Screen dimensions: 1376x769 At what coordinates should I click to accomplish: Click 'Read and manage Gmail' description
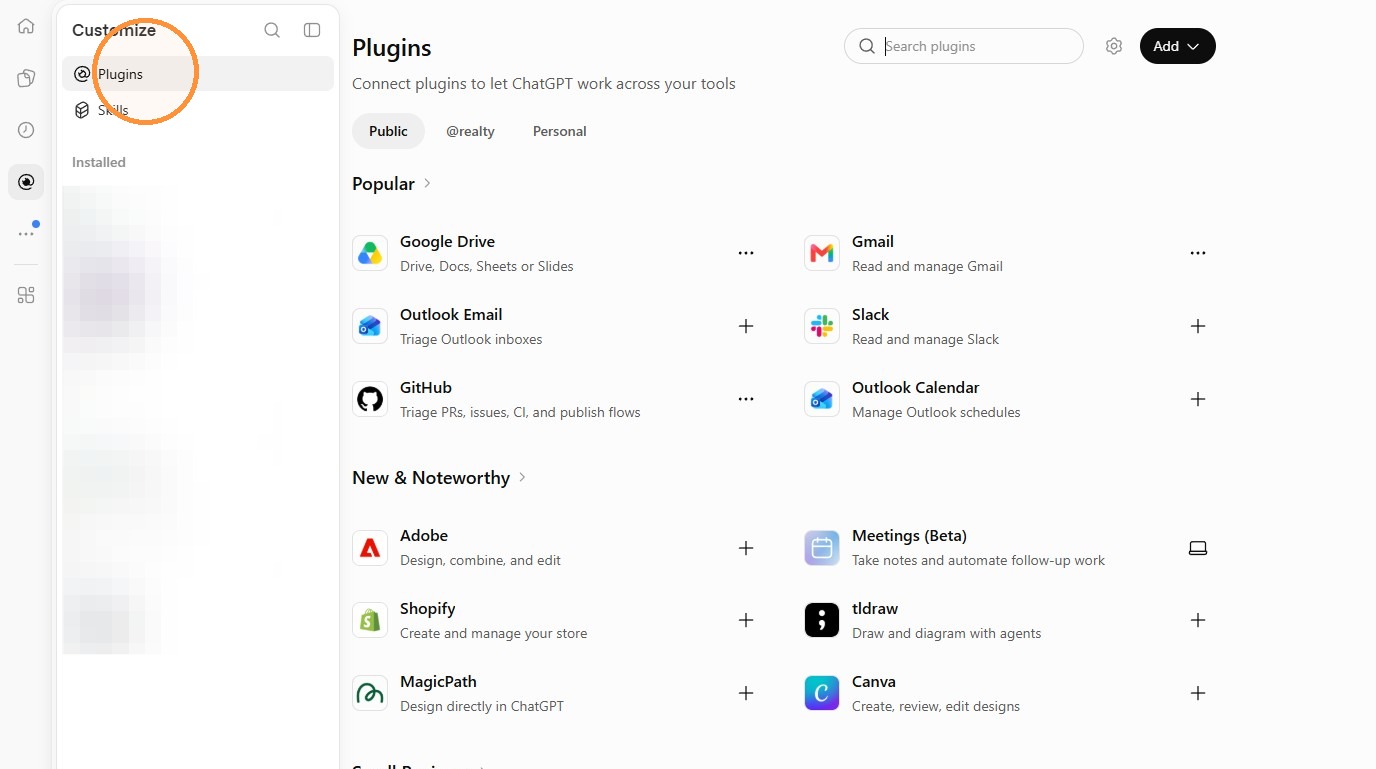pyautogui.click(x=927, y=266)
